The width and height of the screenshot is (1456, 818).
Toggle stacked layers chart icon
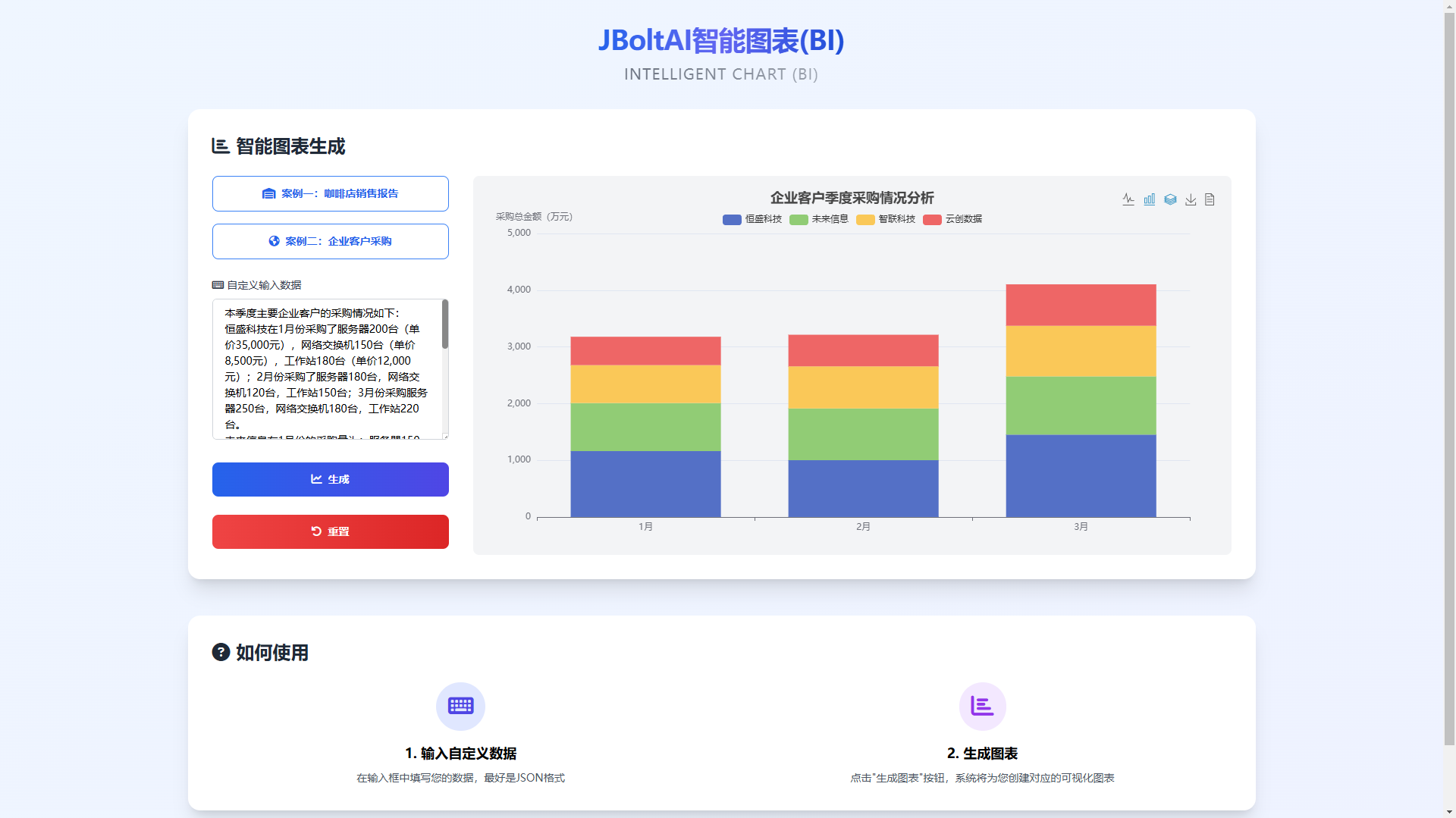1170,199
